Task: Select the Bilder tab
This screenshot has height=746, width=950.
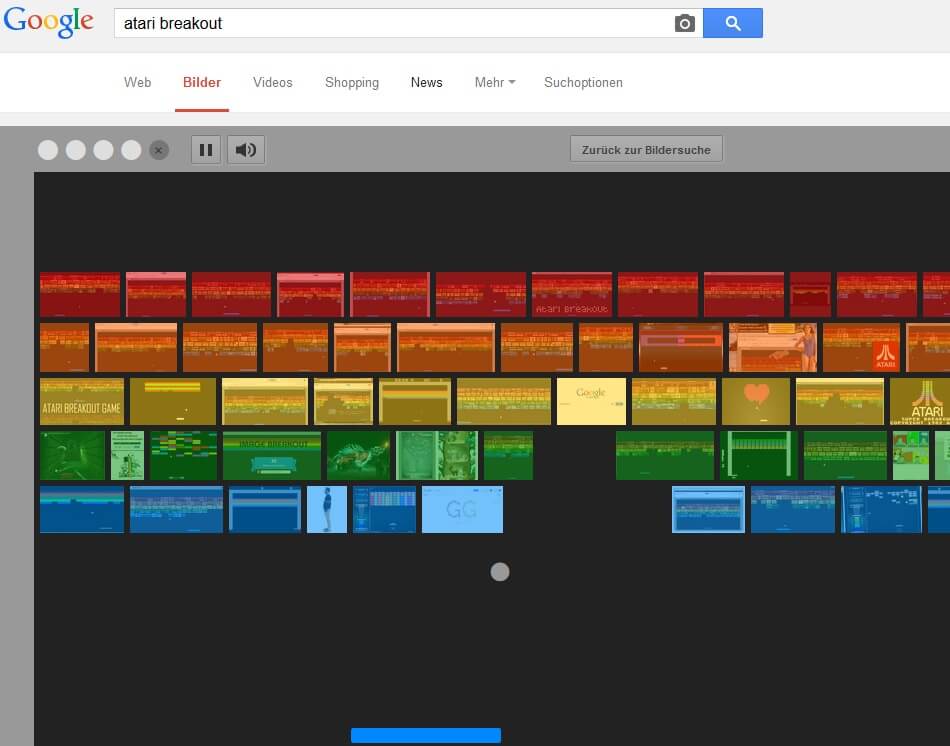Action: click(202, 82)
